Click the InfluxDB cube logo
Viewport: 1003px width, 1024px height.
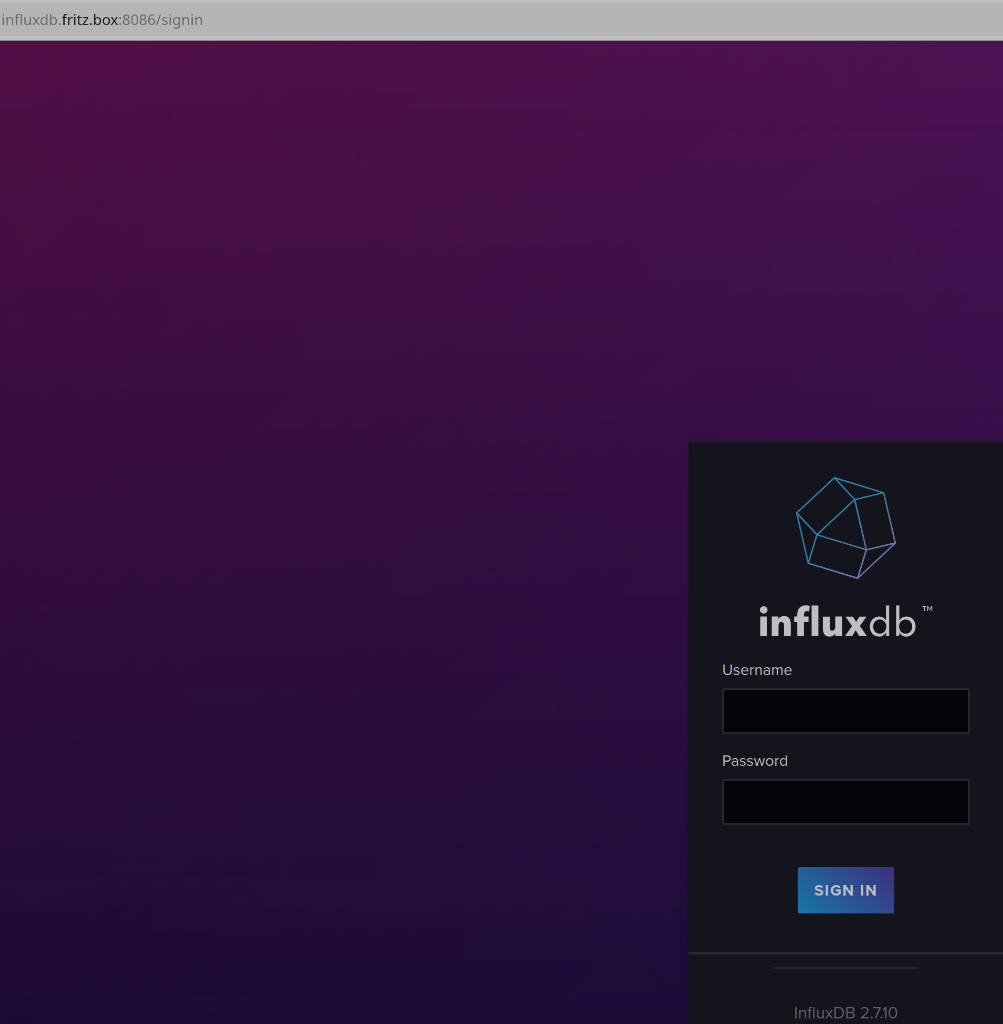point(845,527)
